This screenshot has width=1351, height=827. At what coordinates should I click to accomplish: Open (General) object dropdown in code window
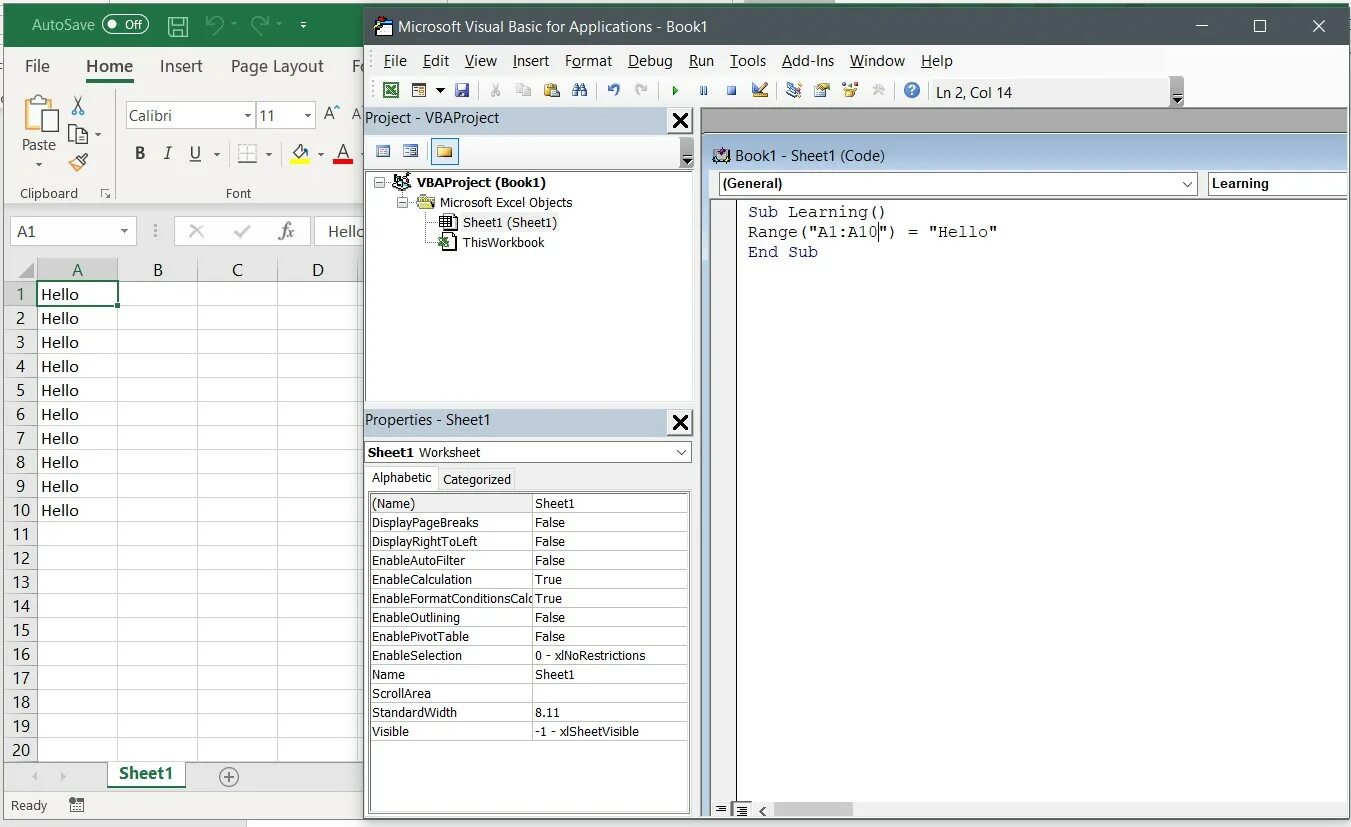click(x=1187, y=184)
